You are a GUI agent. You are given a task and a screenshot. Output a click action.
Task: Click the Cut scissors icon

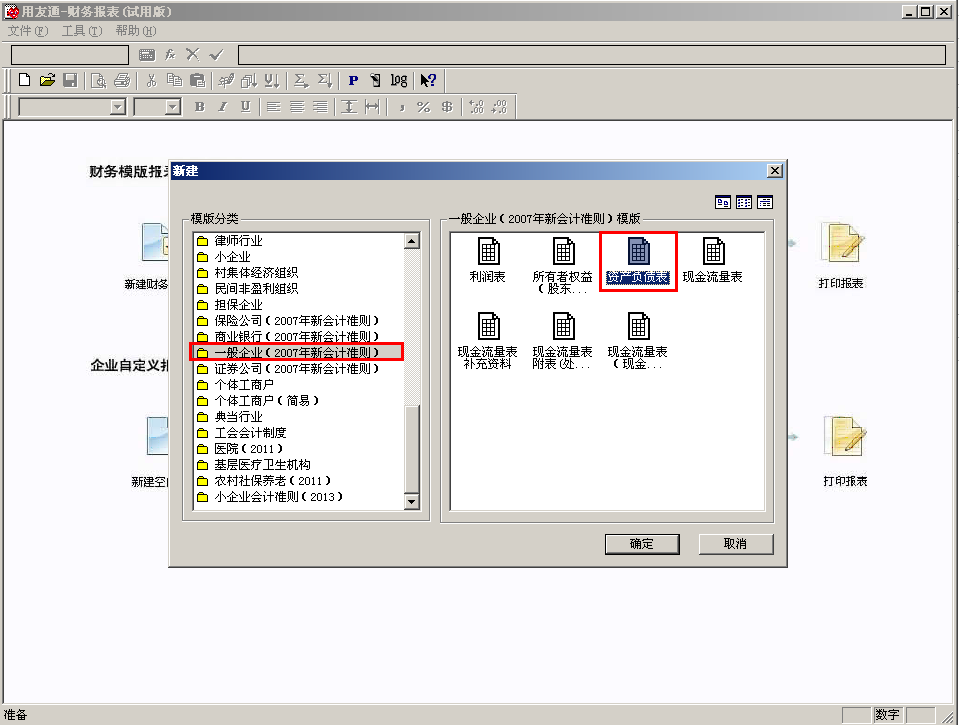tap(151, 80)
